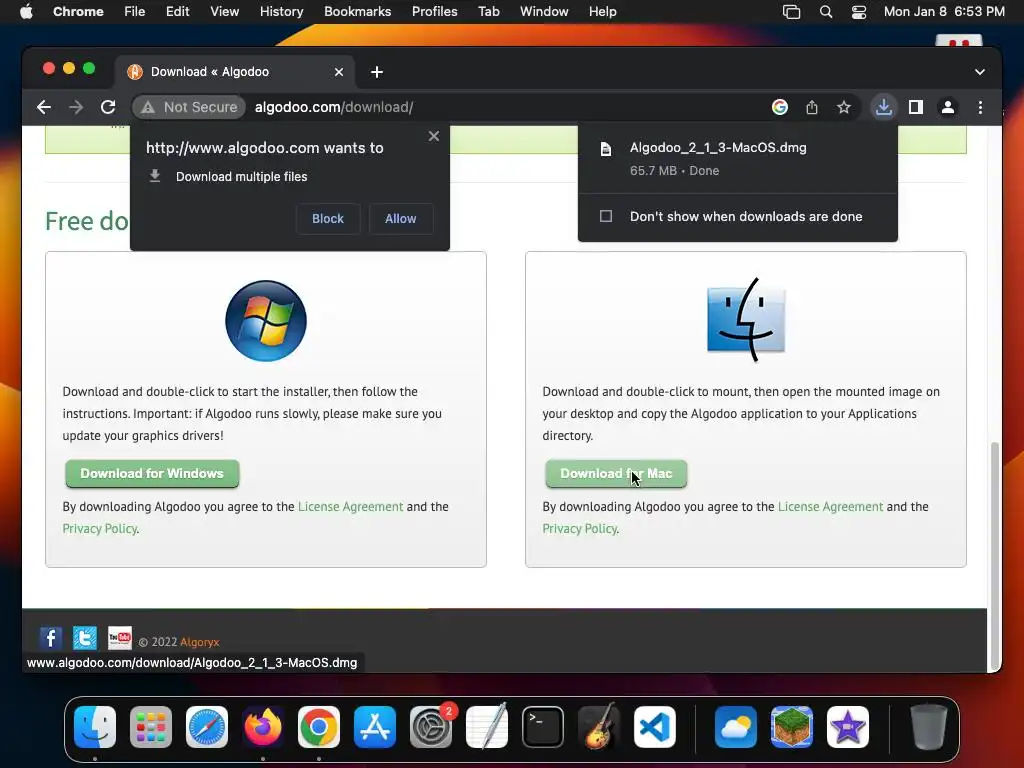
Task: Click Download for Windows button
Action: [x=152, y=473]
